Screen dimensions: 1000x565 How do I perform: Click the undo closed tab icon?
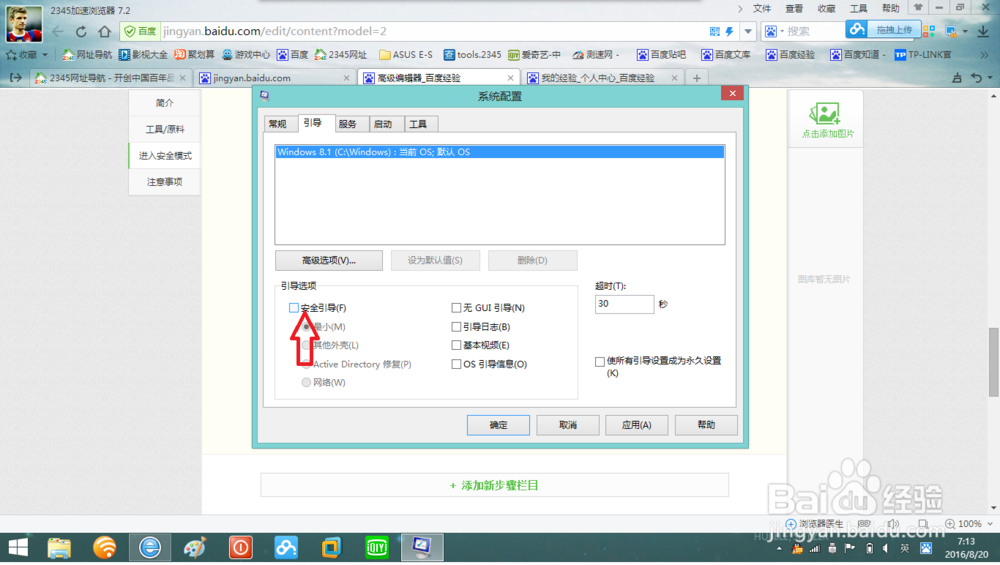[976, 78]
